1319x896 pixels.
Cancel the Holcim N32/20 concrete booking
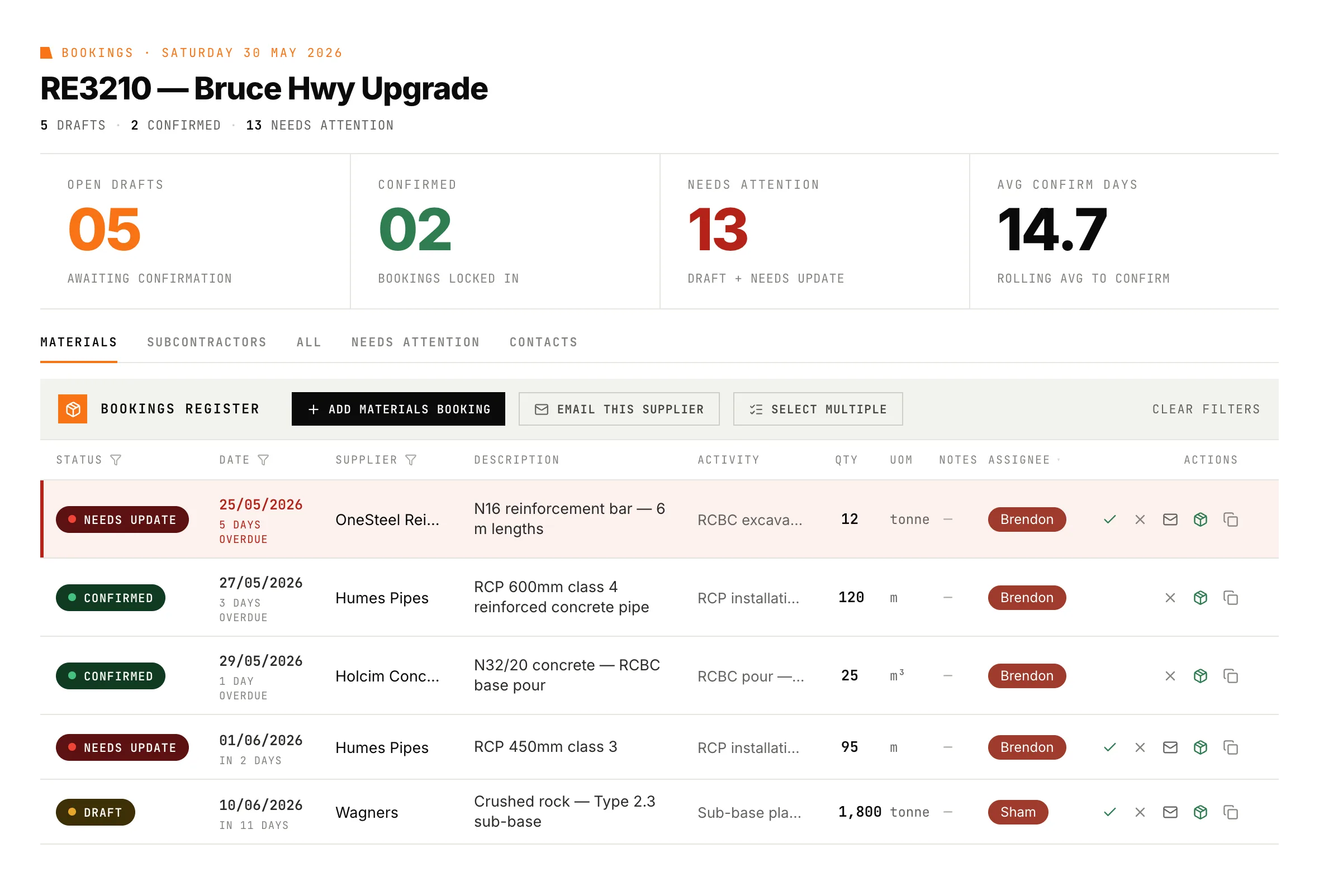[x=1170, y=676]
